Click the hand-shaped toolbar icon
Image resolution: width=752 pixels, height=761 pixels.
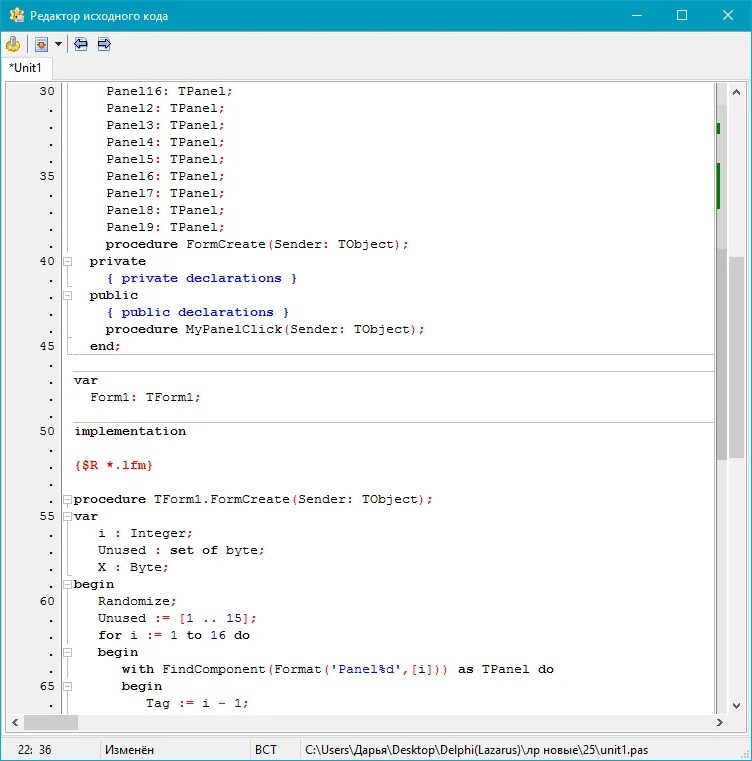pyautogui.click(x=13, y=44)
